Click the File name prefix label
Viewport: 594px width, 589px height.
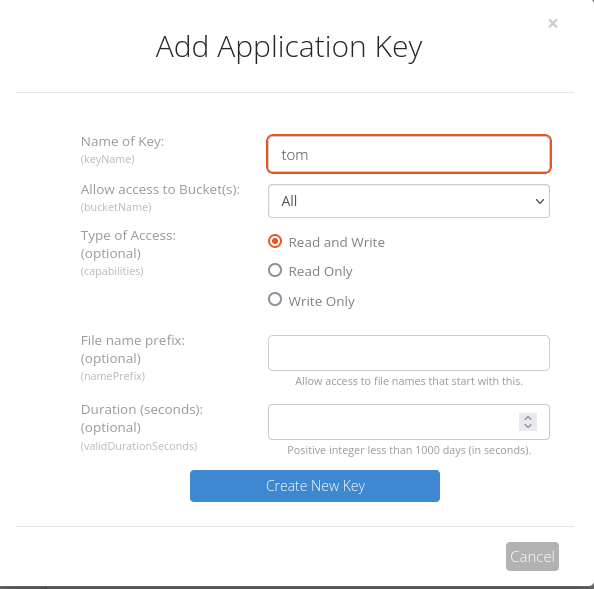point(133,341)
